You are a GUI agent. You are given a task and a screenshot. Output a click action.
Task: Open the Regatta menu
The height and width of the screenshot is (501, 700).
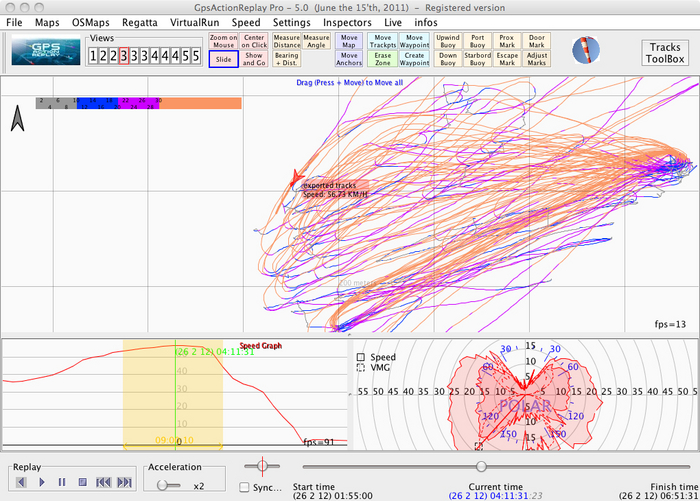140,22
